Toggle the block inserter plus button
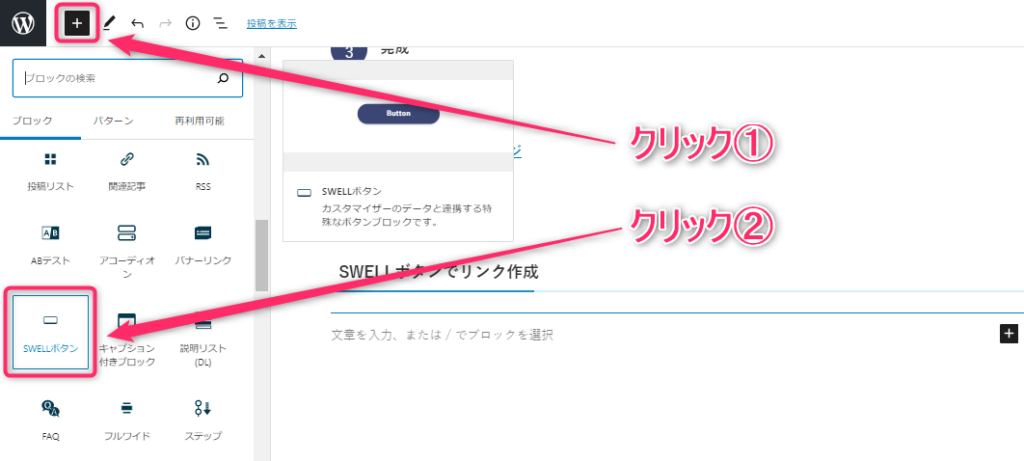Image resolution: width=1024 pixels, height=461 pixels. pos(76,24)
